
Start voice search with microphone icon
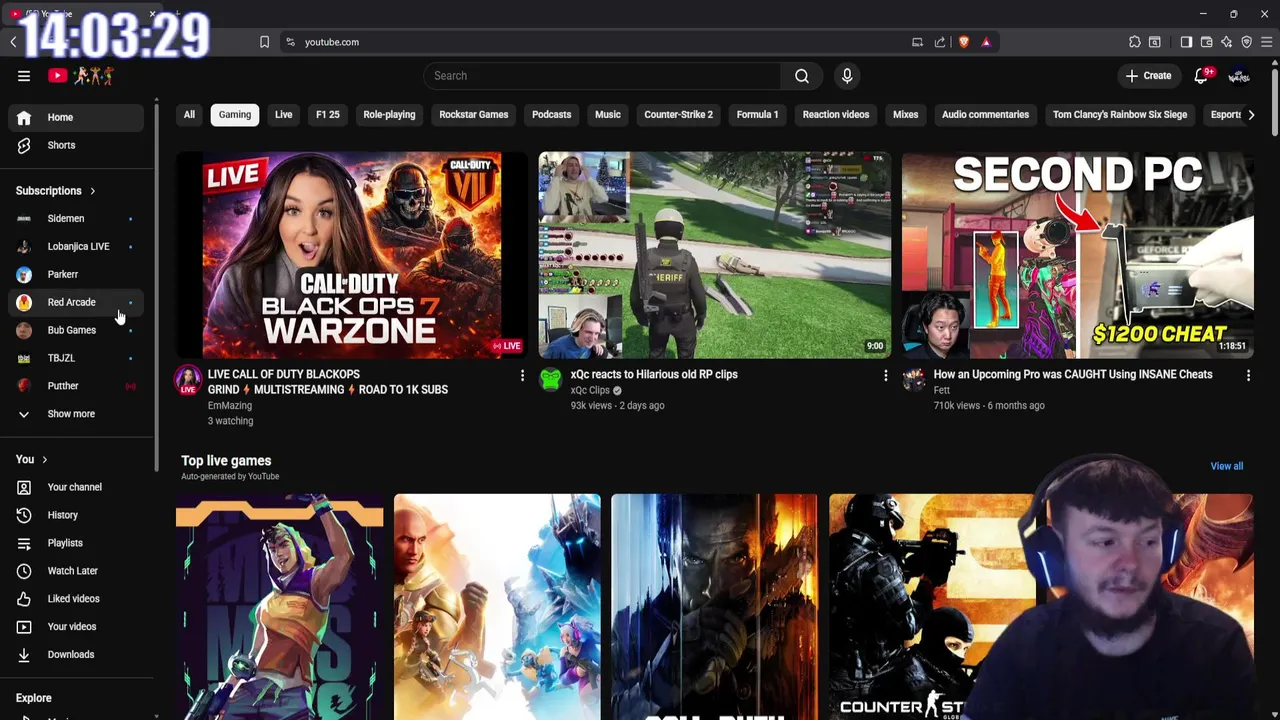tap(847, 76)
